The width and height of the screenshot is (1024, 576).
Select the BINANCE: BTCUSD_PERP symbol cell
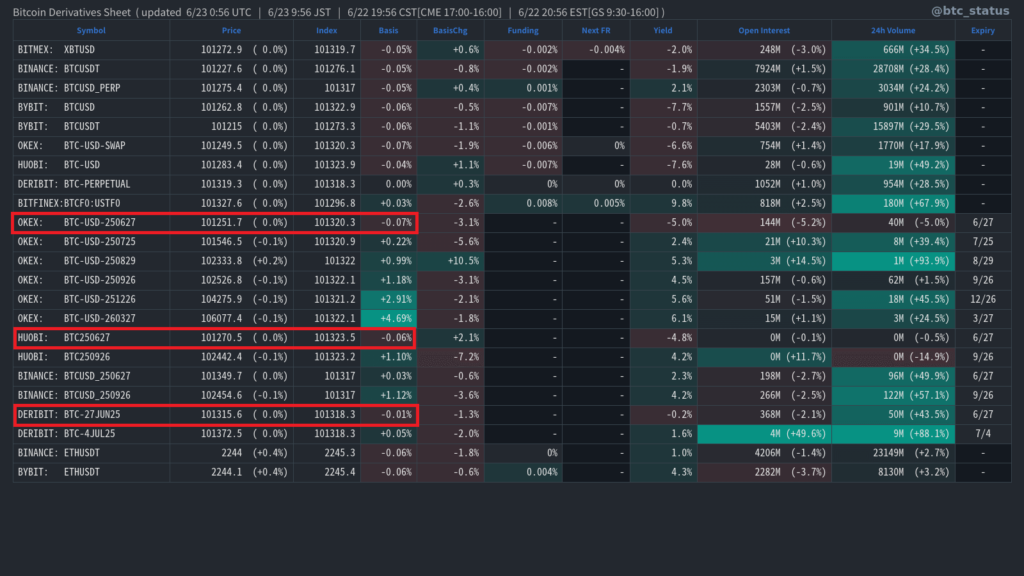click(91, 88)
